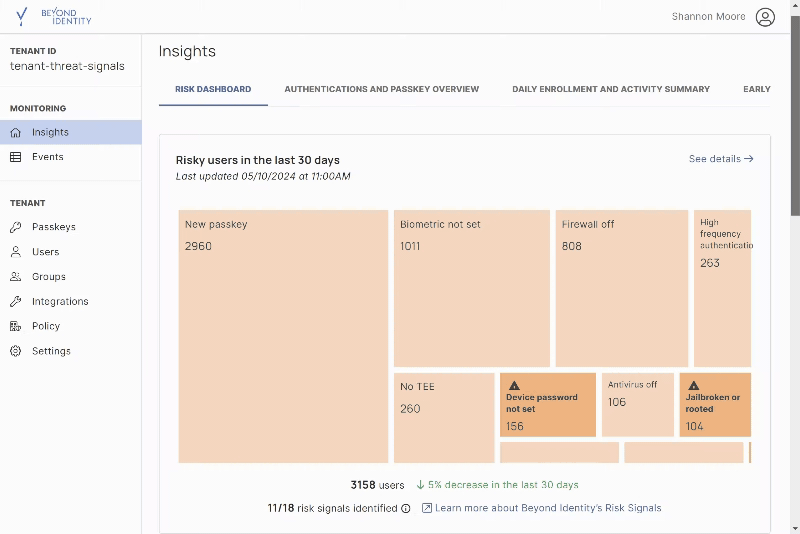Click the Integrations plug icon
The height and width of the screenshot is (534, 800).
[x=16, y=302]
